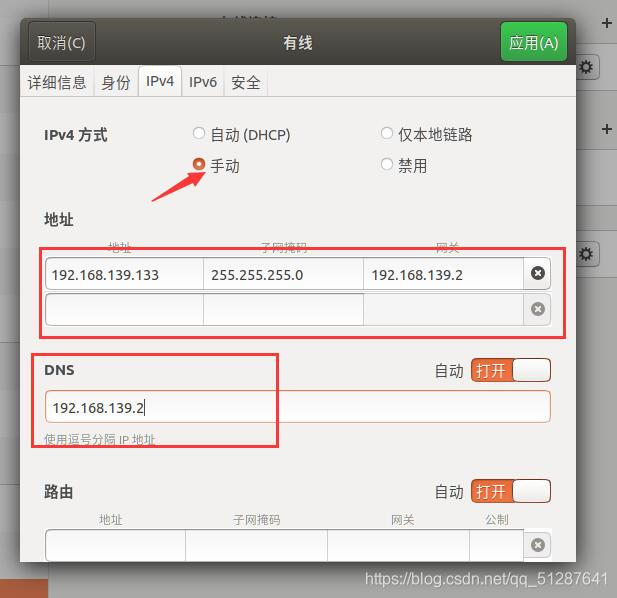The image size is (617, 598).
Task: Choose 仅本地链路 radio option
Action: coord(427,134)
